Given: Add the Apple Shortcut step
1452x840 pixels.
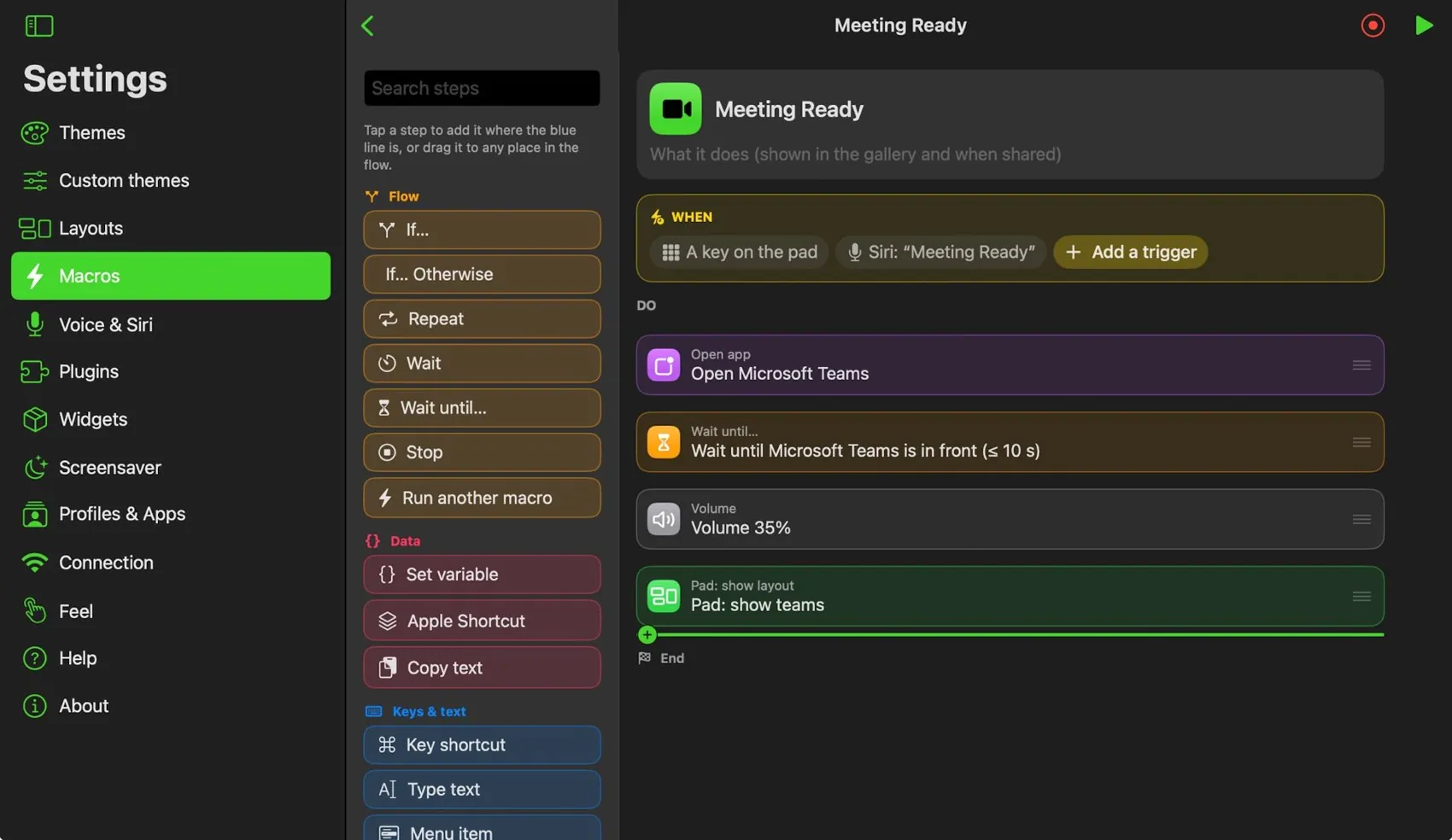Looking at the screenshot, I should pos(482,621).
